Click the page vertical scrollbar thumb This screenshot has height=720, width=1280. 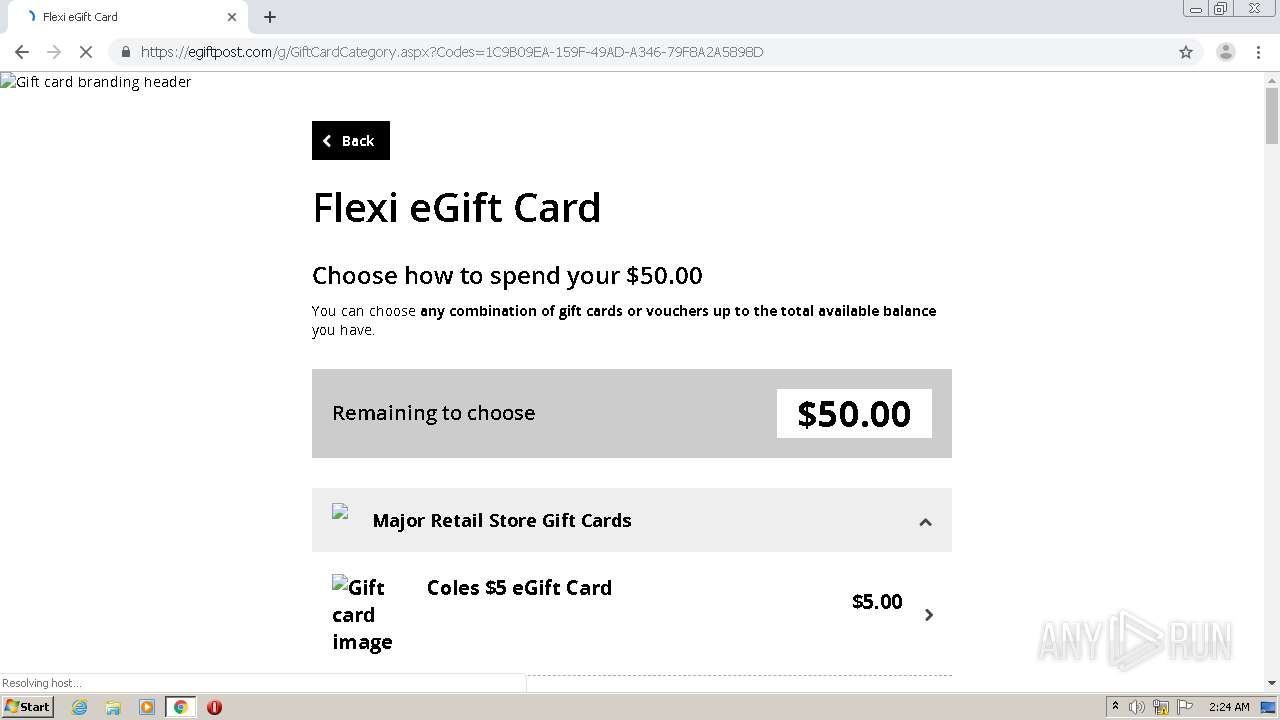coord(1272,115)
